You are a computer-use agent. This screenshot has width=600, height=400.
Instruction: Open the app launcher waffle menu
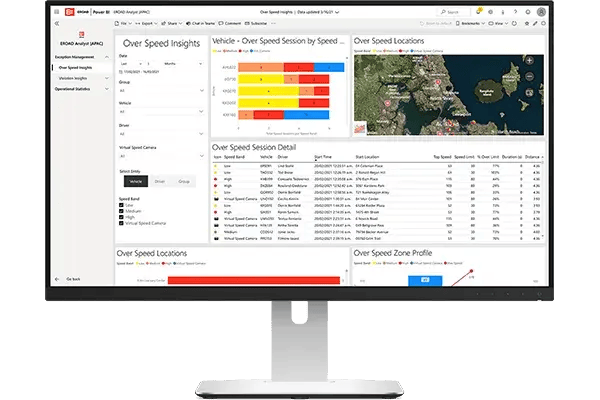point(57,12)
